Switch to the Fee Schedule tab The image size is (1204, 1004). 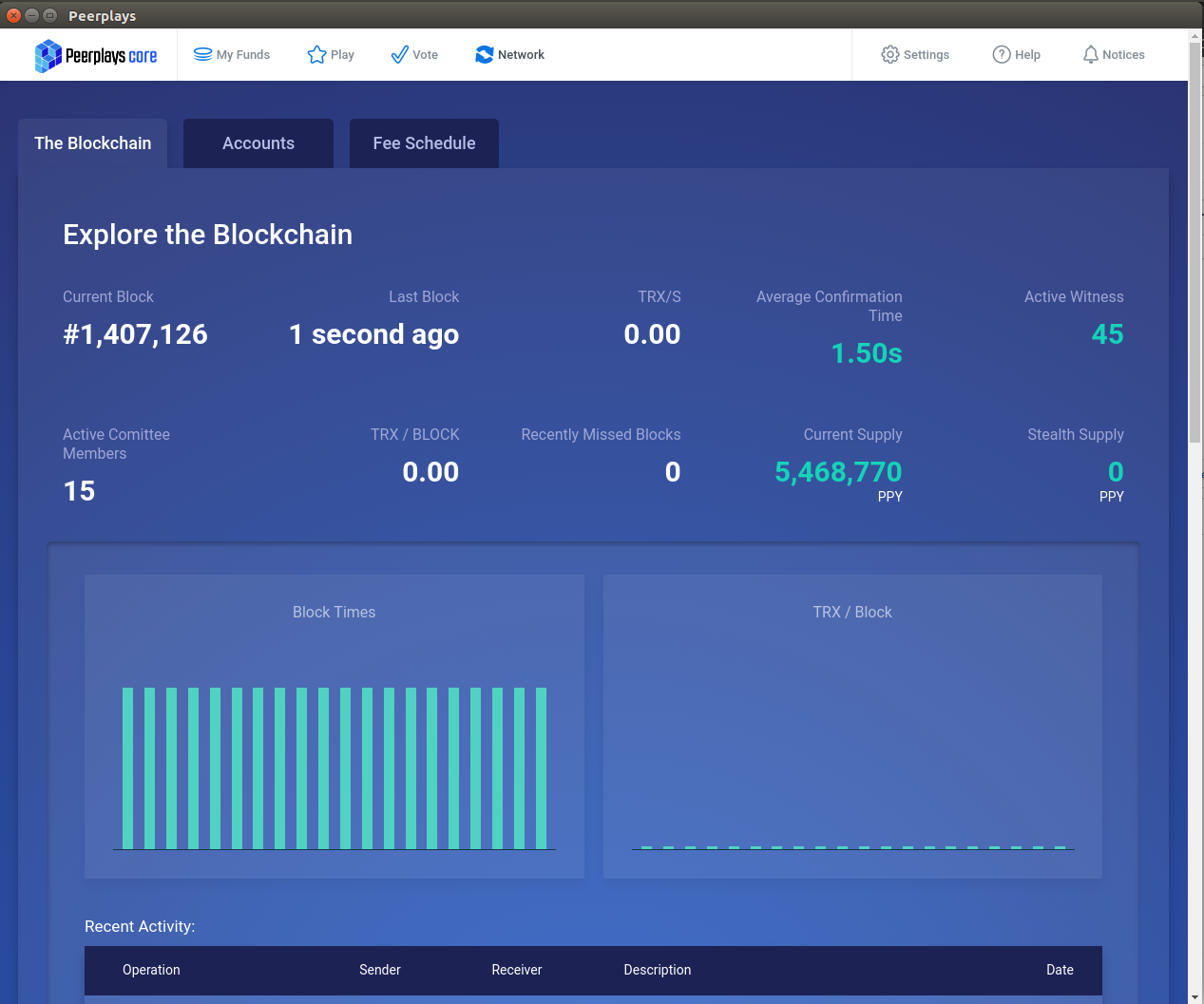(424, 143)
